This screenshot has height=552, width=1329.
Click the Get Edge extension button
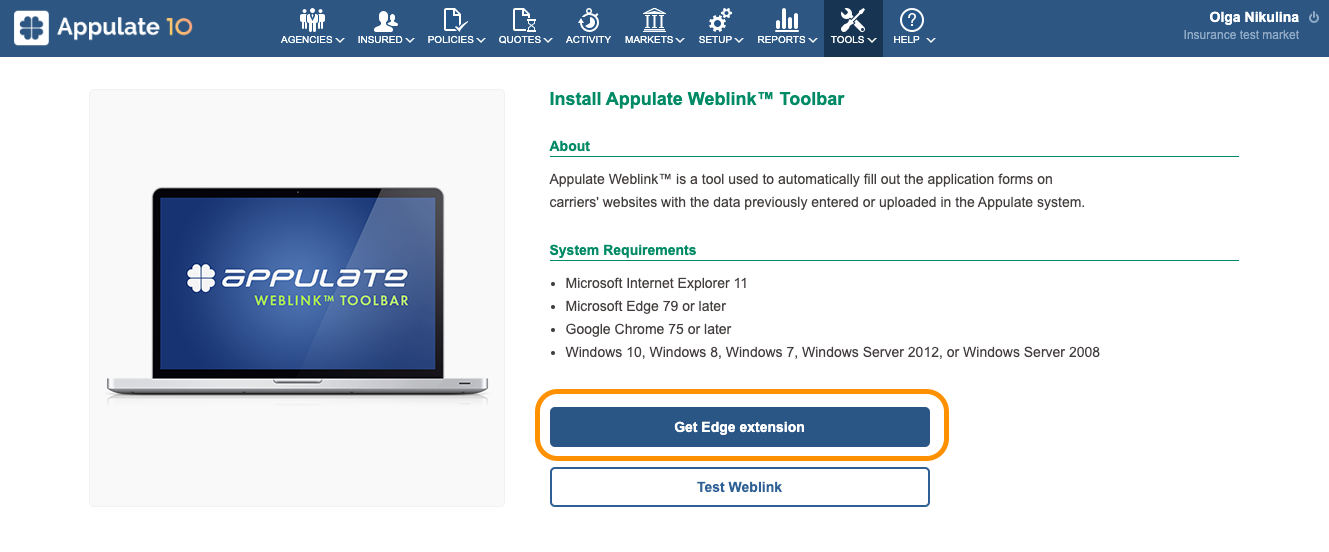740,427
